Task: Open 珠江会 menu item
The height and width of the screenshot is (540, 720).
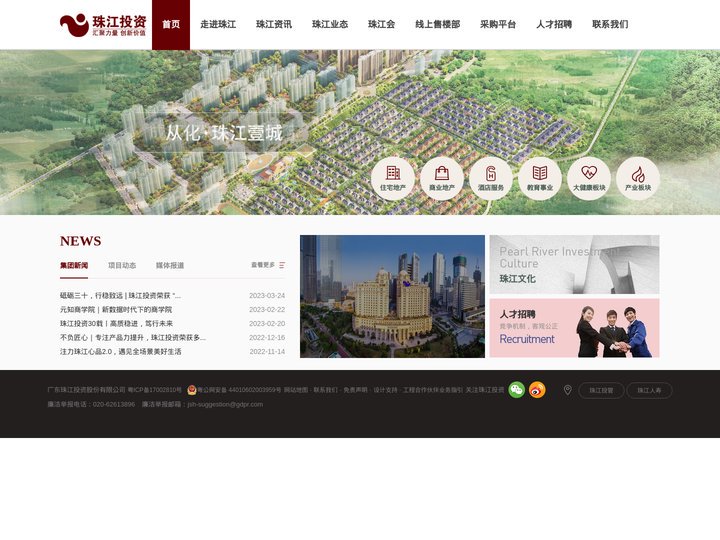Action: 382,24
